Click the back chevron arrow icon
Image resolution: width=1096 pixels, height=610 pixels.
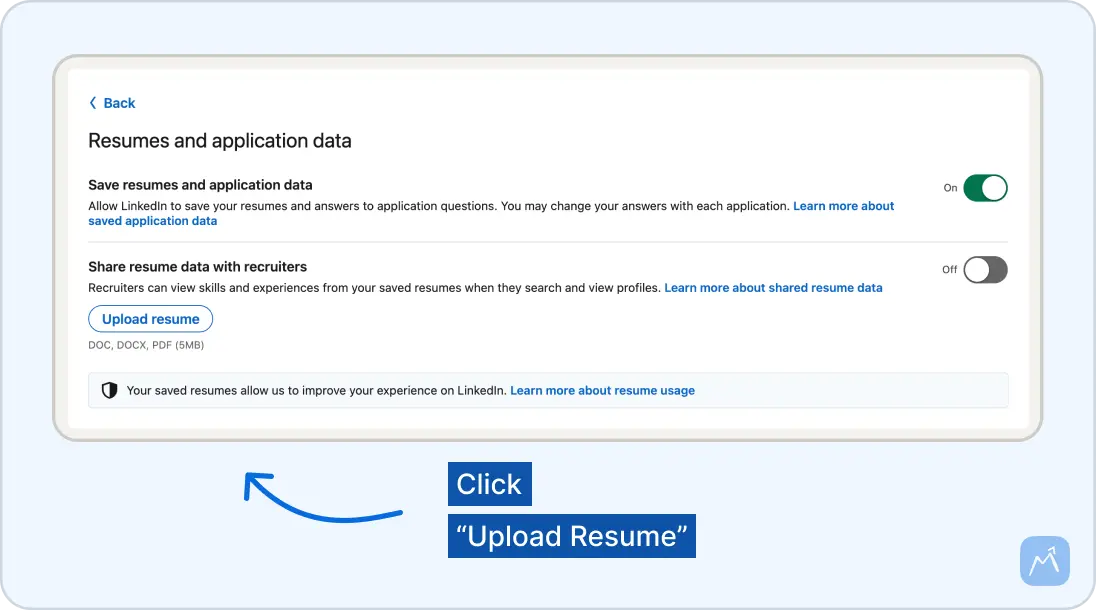tap(93, 103)
